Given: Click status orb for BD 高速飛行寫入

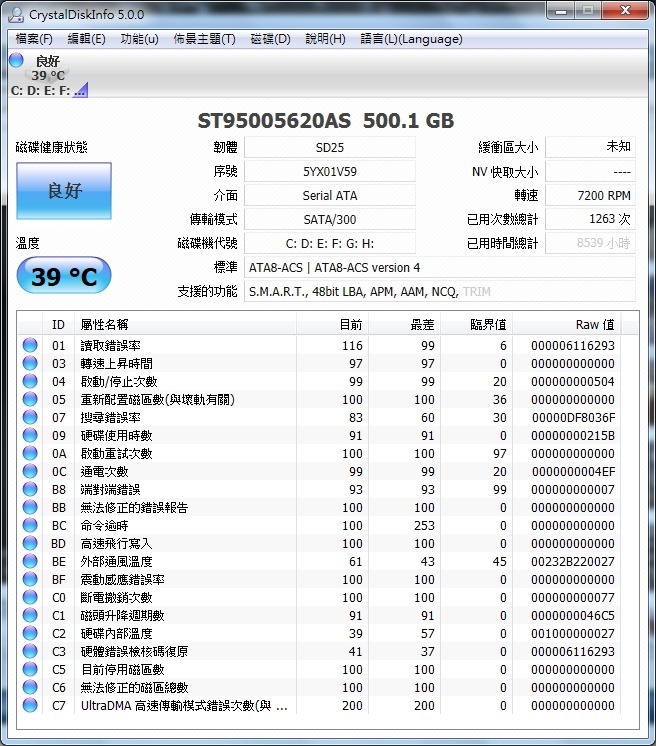Looking at the screenshot, I should point(30,543).
